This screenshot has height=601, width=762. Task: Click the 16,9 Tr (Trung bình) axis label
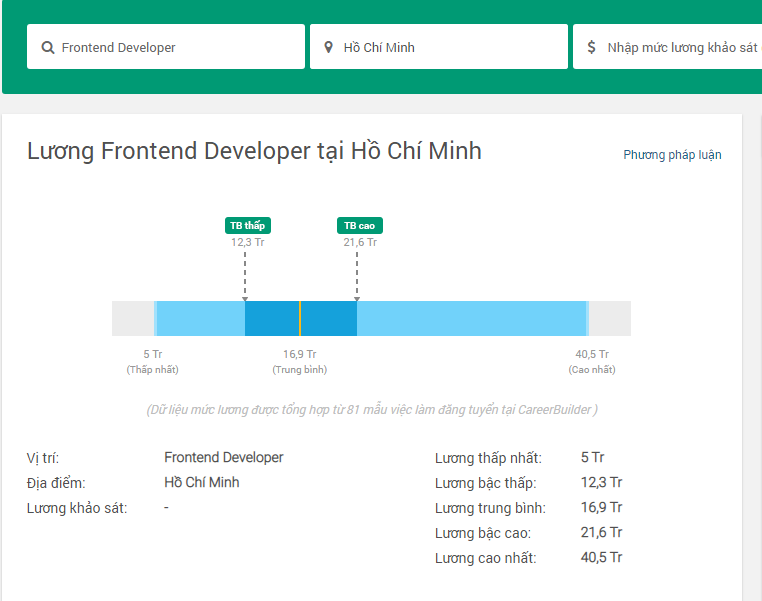click(300, 361)
